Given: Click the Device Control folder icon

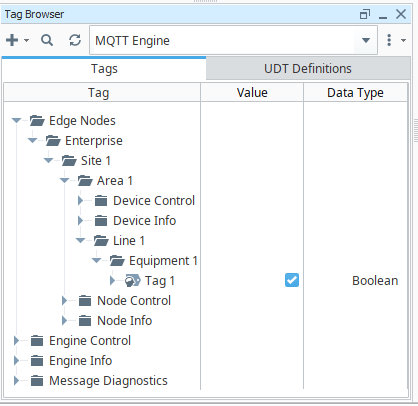Looking at the screenshot, I should [x=101, y=201].
